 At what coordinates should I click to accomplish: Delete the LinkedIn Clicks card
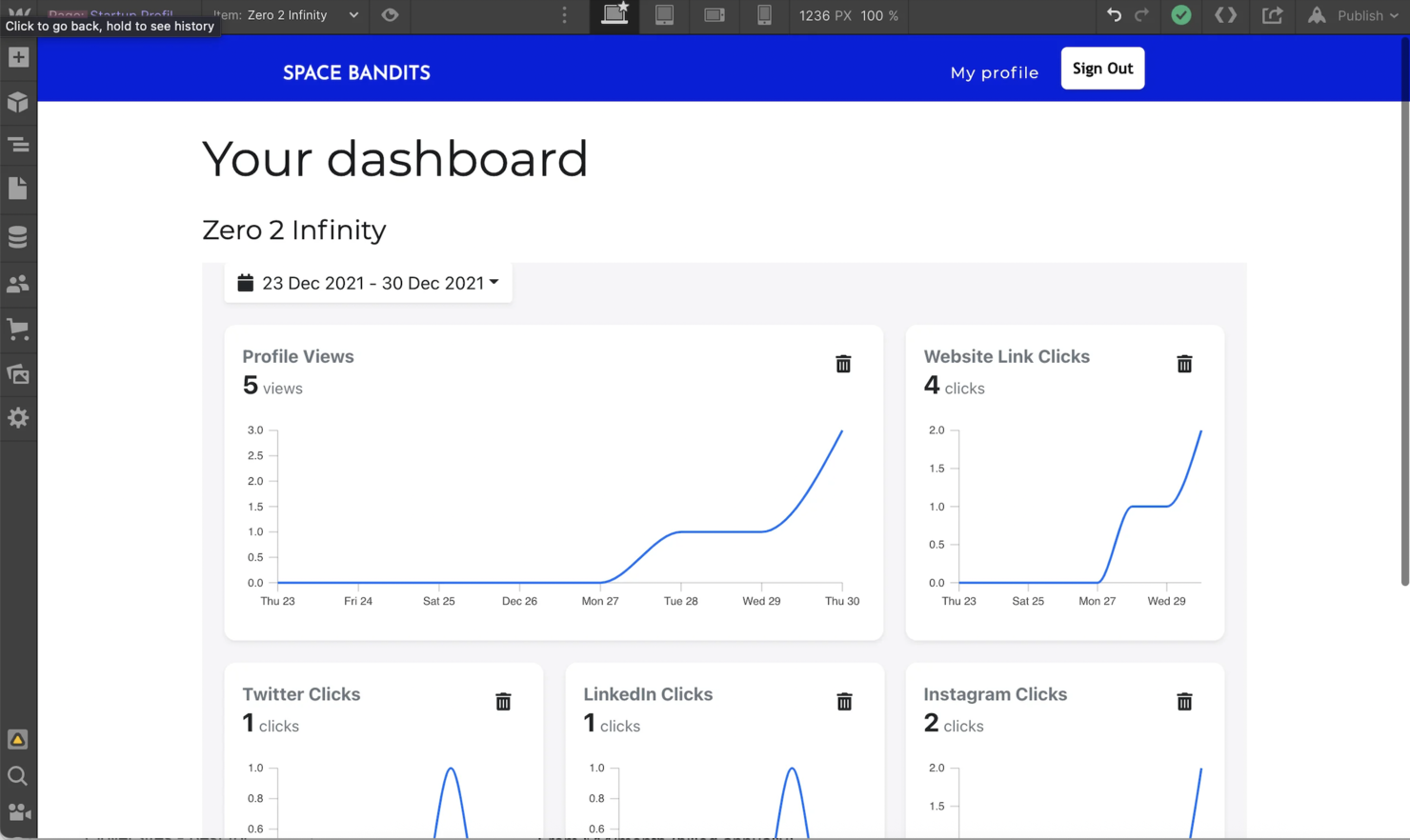(x=844, y=702)
